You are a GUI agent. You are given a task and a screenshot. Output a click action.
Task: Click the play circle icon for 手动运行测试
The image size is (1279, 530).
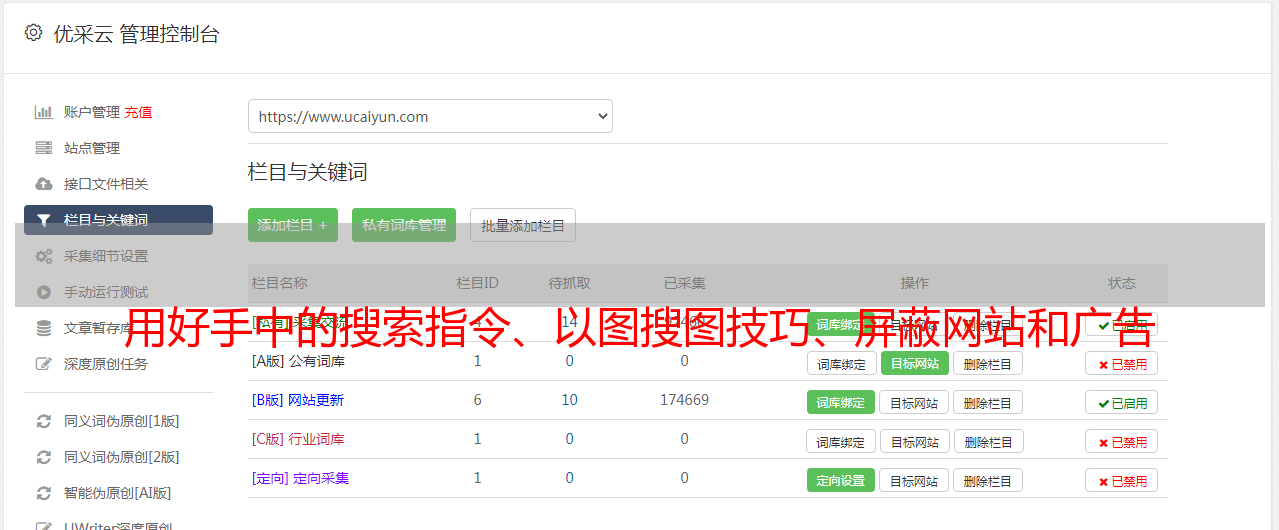[43, 292]
